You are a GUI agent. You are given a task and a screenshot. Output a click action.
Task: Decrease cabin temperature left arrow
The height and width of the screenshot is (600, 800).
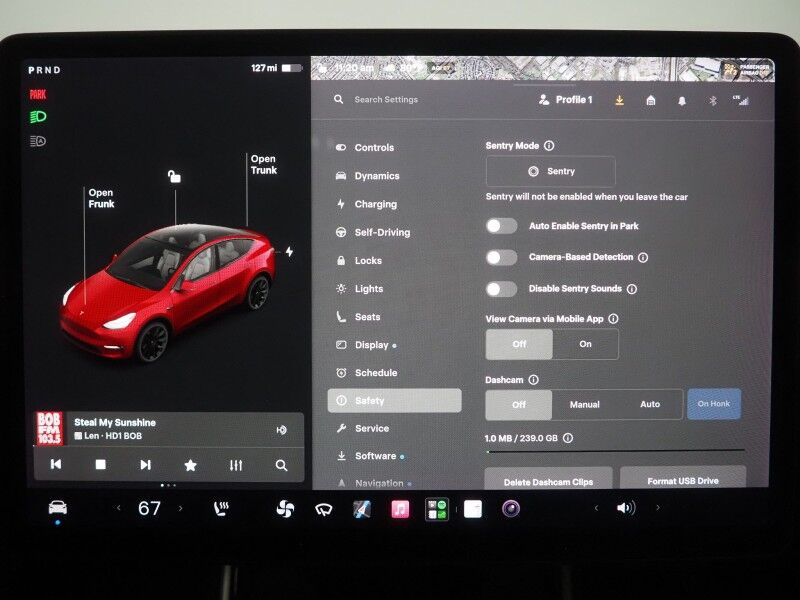pos(119,508)
